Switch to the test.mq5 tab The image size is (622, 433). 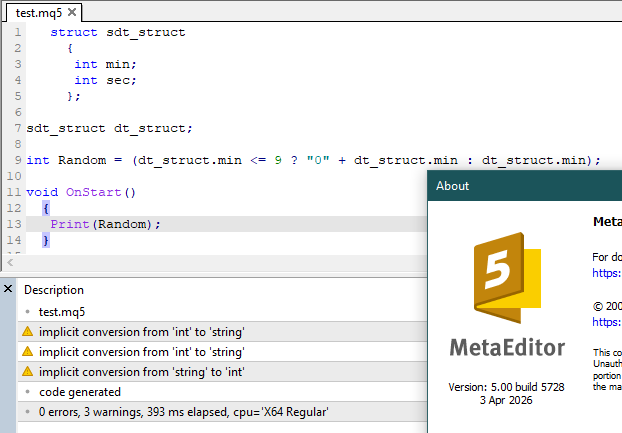point(38,14)
